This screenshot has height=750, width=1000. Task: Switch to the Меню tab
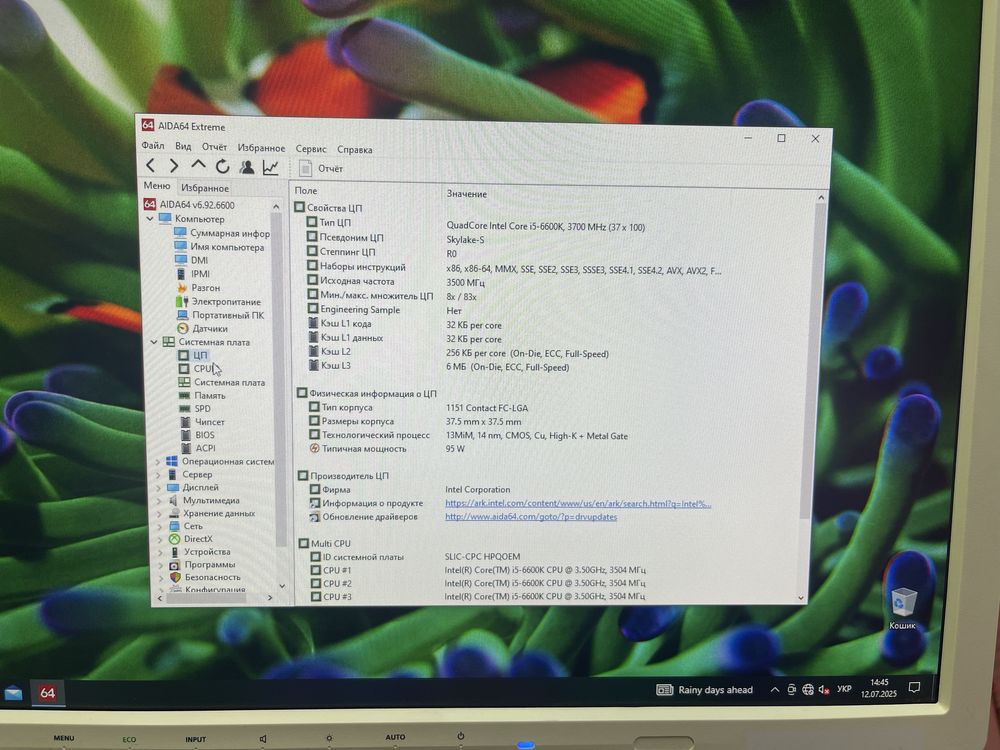157,186
